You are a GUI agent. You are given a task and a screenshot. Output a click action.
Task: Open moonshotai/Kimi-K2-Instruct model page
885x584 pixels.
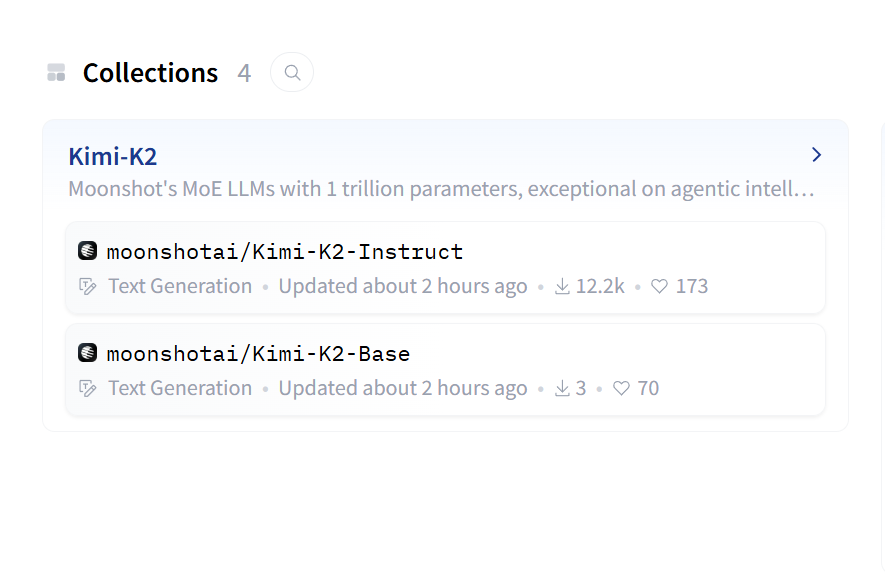click(284, 251)
